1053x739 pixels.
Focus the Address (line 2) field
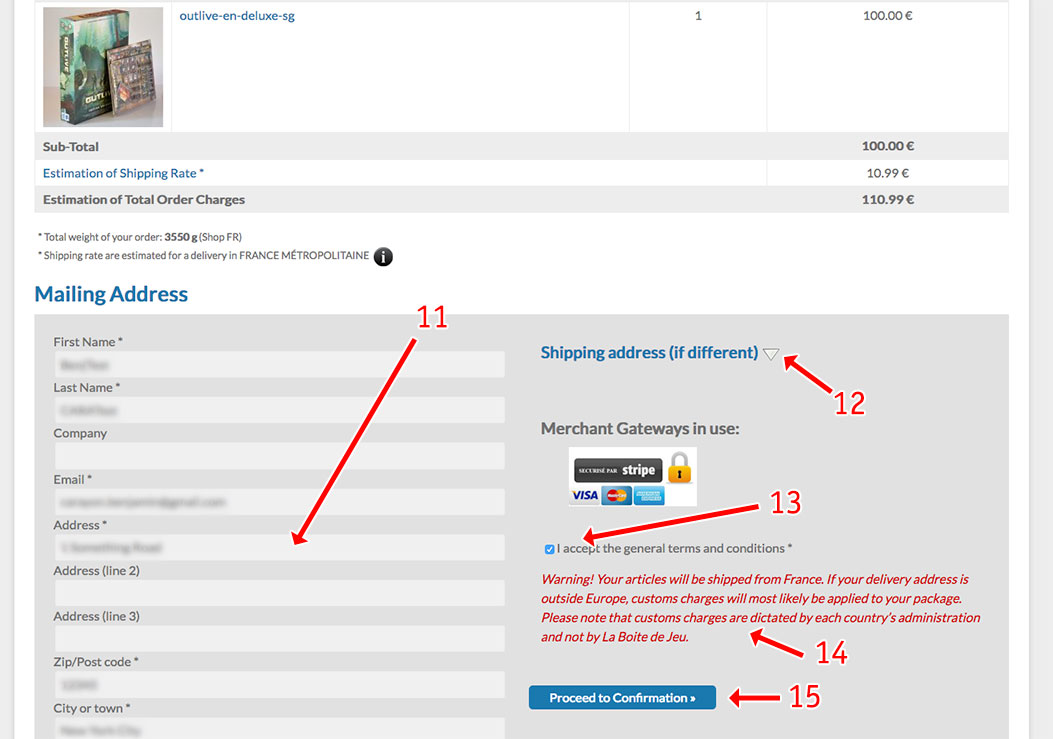point(279,593)
